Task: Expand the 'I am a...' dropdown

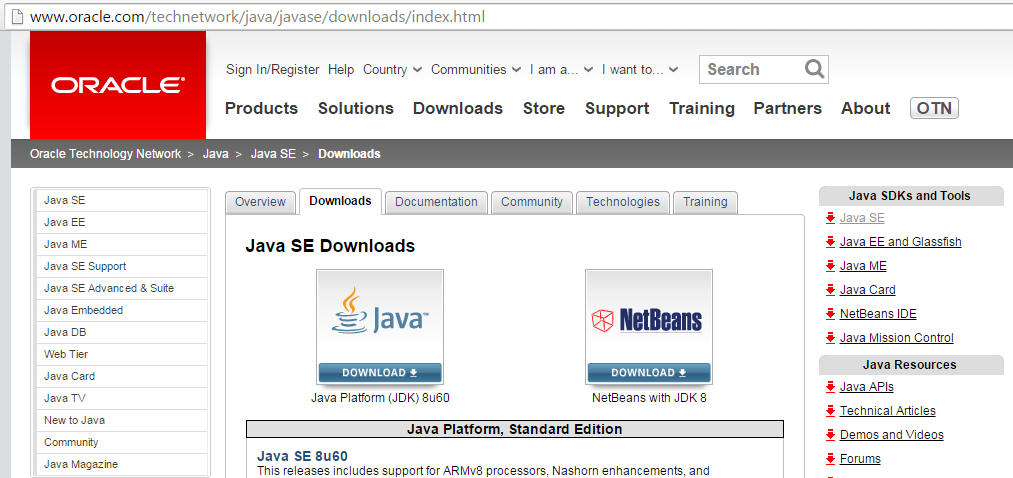Action: coord(561,69)
